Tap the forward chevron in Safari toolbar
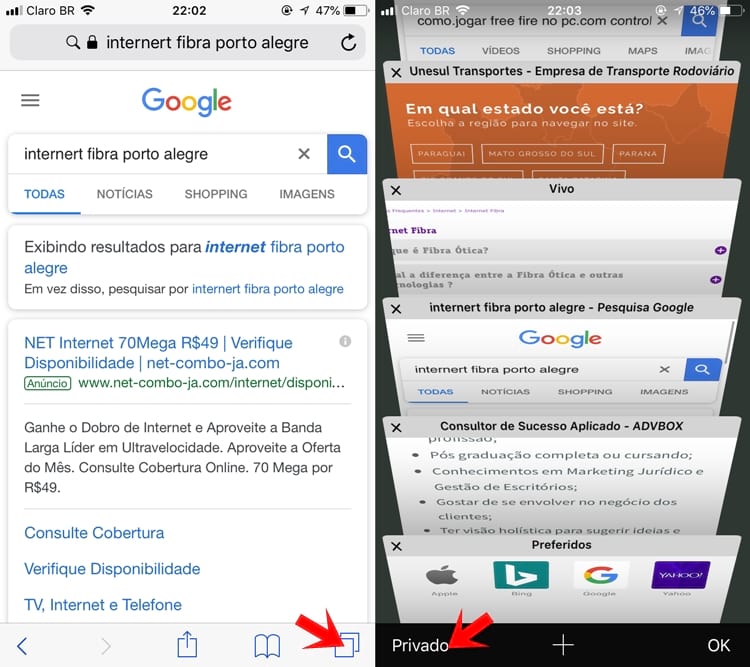This screenshot has height=667, width=750. tap(106, 646)
